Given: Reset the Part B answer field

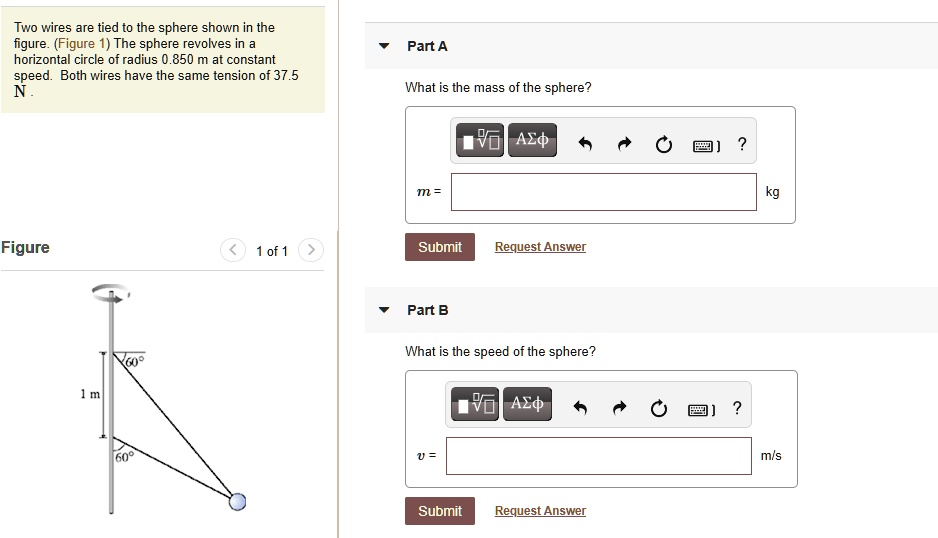Looking at the screenshot, I should 658,409.
